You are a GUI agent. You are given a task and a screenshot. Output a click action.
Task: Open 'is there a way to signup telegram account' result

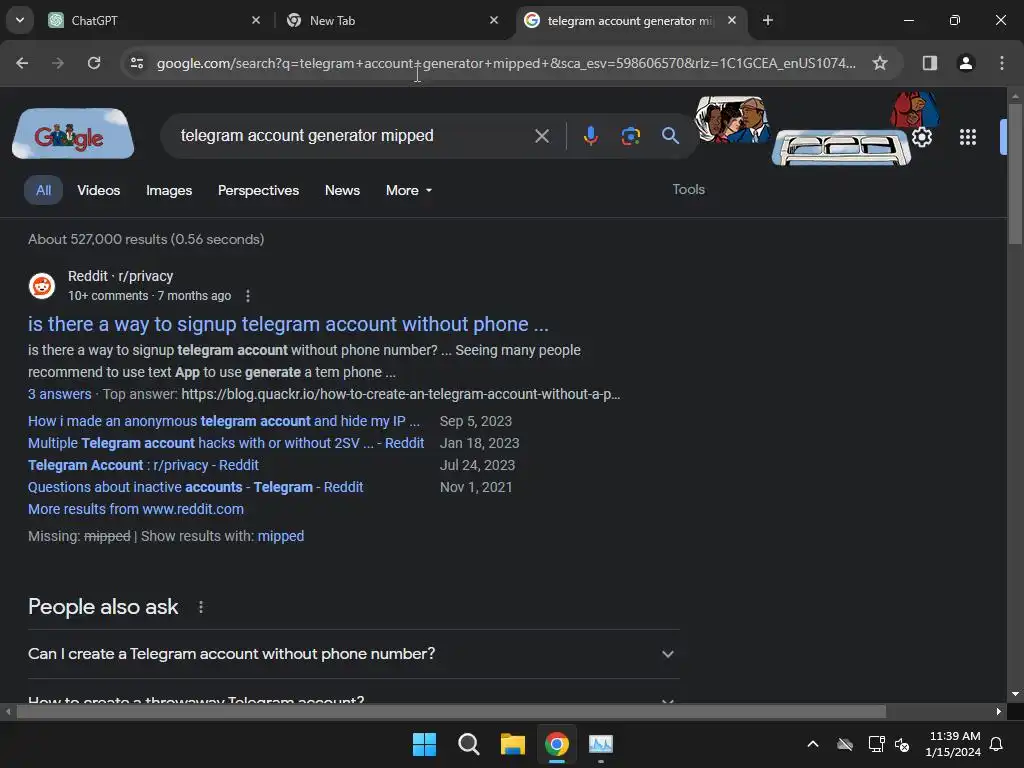288,324
